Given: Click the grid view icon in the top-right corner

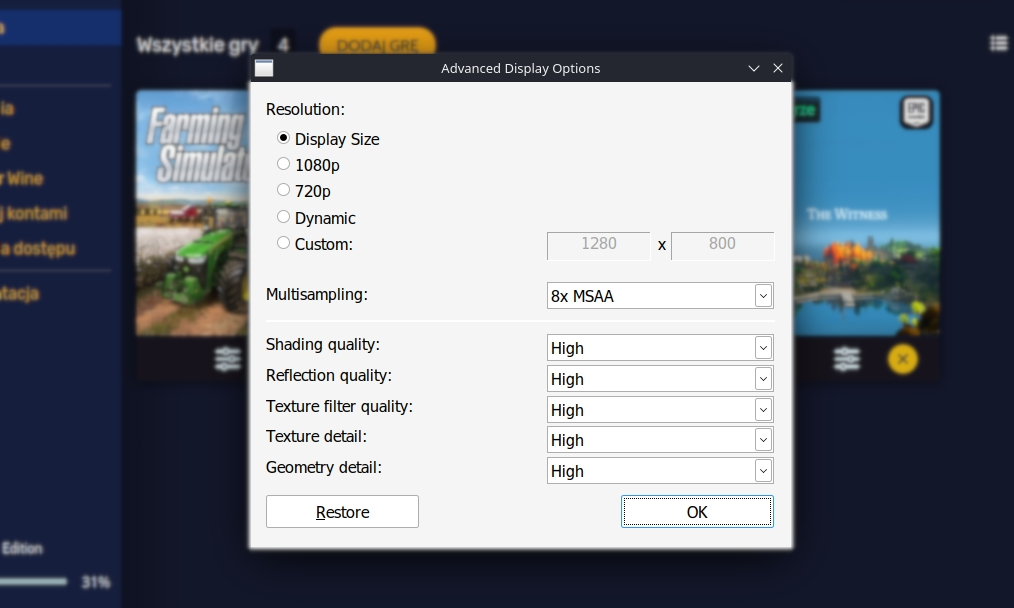Looking at the screenshot, I should coord(998,42).
